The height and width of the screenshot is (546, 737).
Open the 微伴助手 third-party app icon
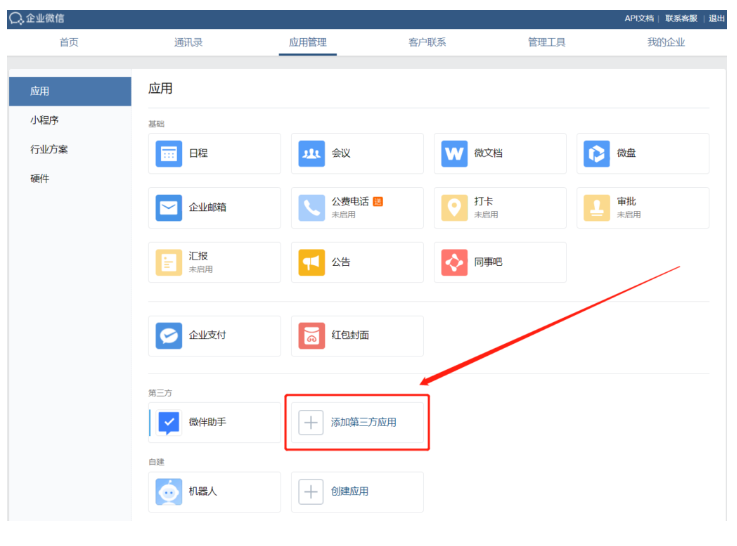pyautogui.click(x=169, y=422)
